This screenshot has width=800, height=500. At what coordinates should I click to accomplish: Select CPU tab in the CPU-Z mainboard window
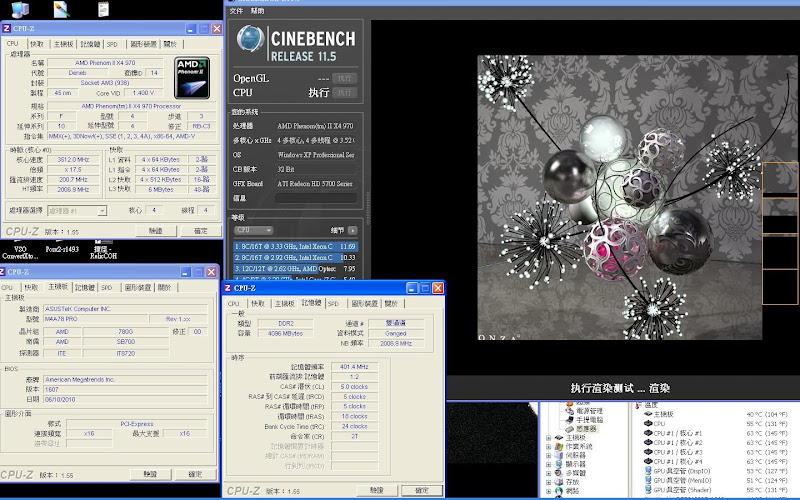pyautogui.click(x=8, y=288)
